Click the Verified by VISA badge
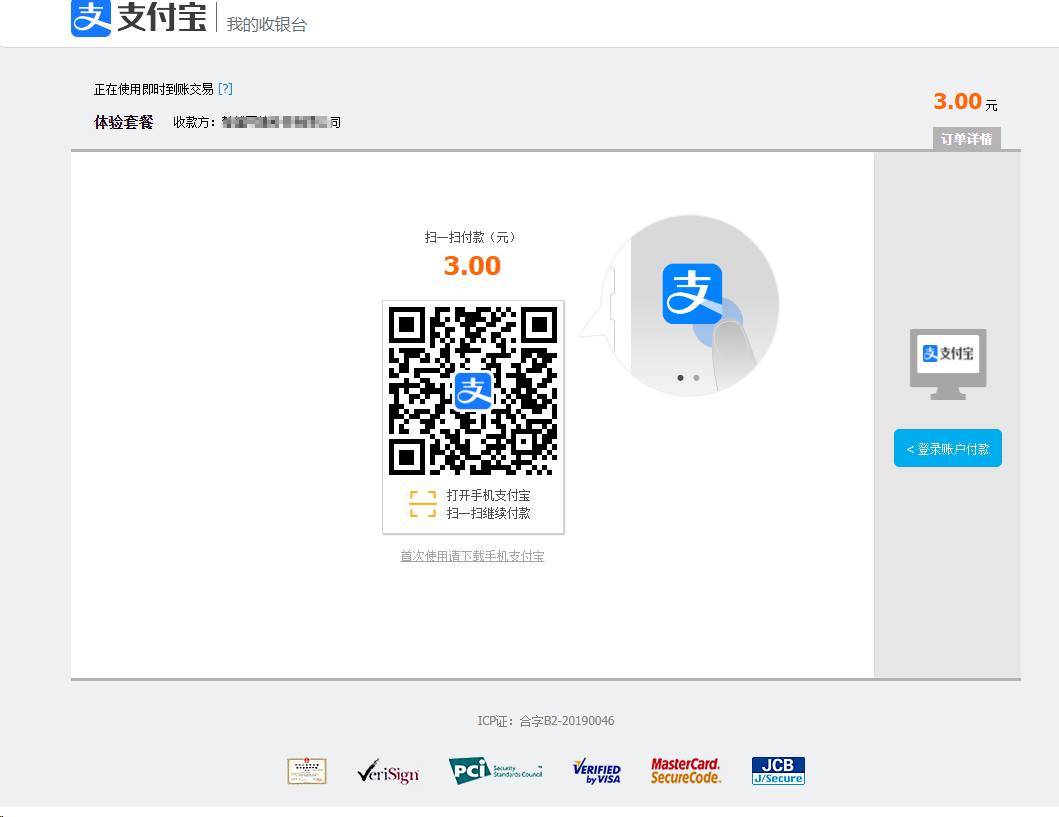The image size is (1059, 817). click(x=596, y=771)
